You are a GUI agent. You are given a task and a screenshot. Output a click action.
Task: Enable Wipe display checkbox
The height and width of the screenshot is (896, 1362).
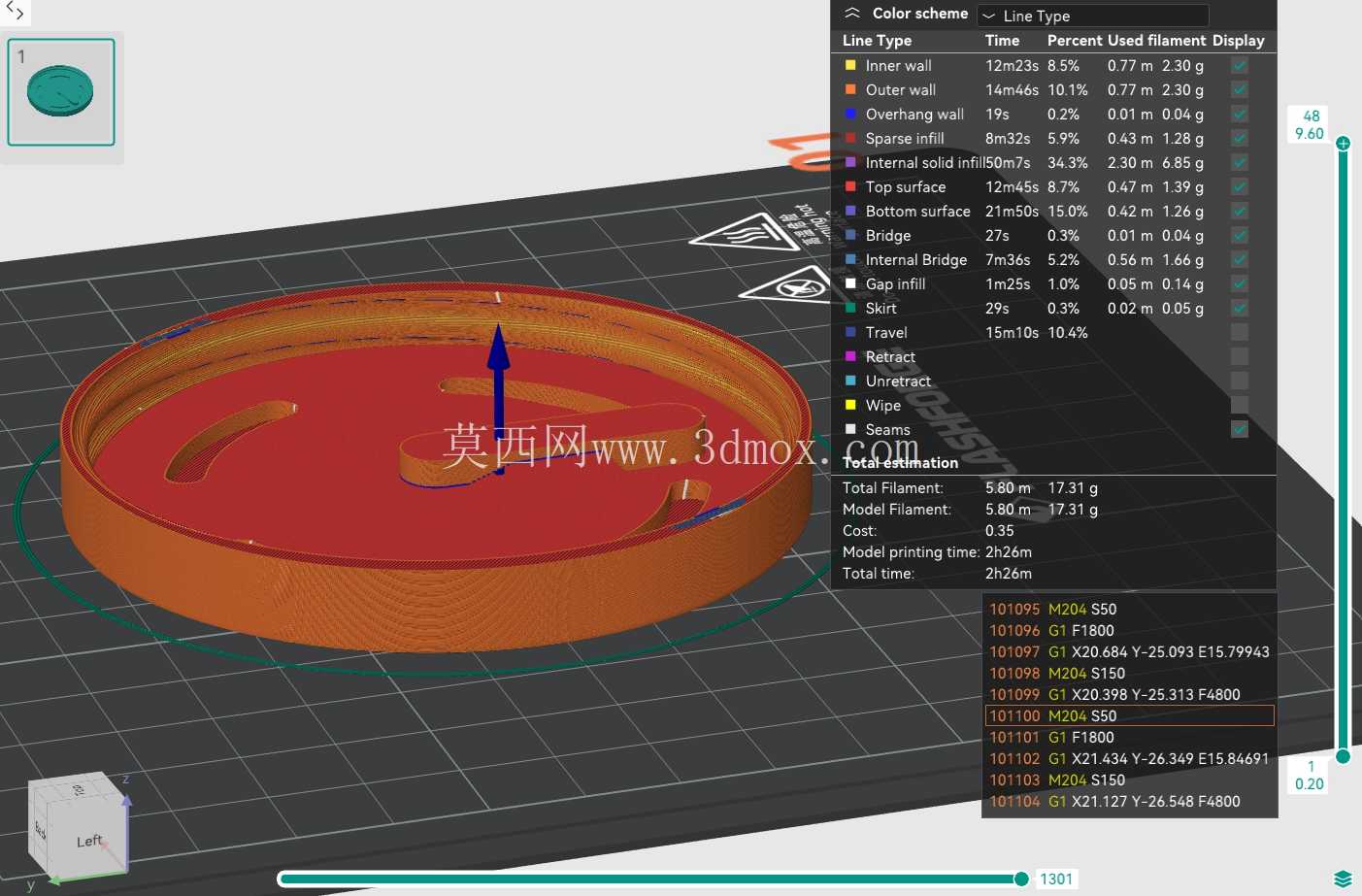click(x=1240, y=405)
